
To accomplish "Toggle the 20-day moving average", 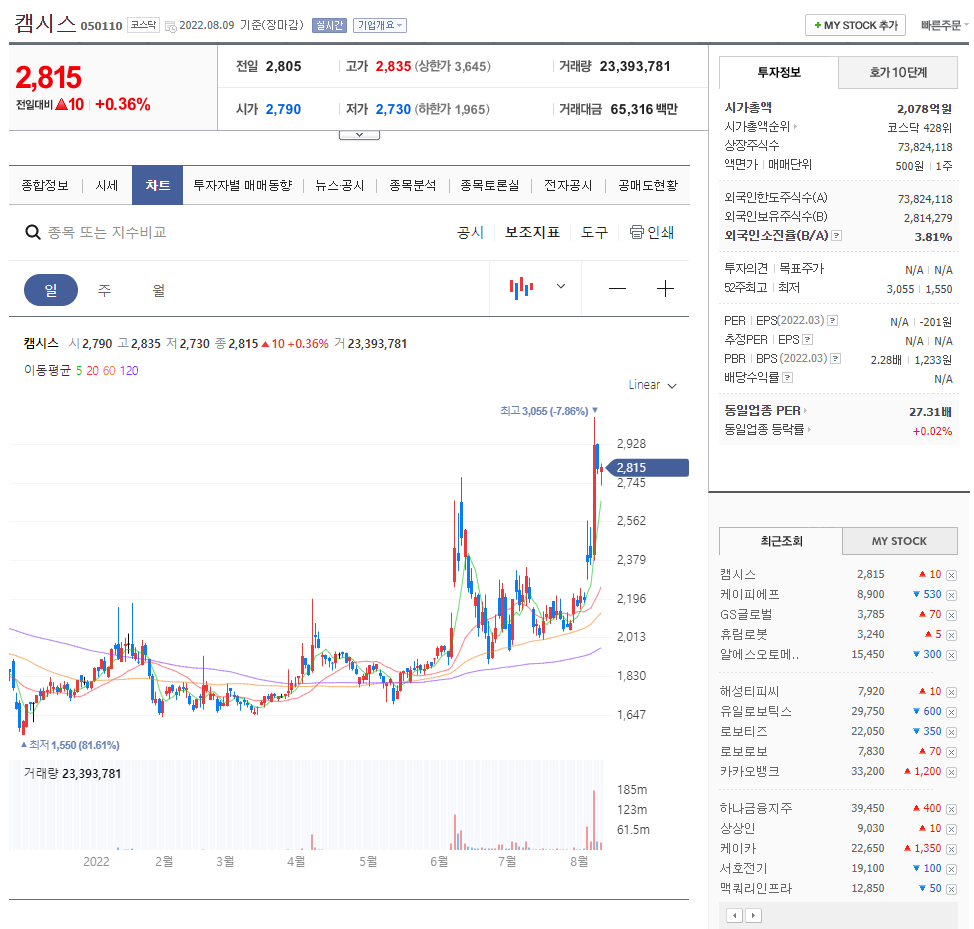I will click(93, 371).
